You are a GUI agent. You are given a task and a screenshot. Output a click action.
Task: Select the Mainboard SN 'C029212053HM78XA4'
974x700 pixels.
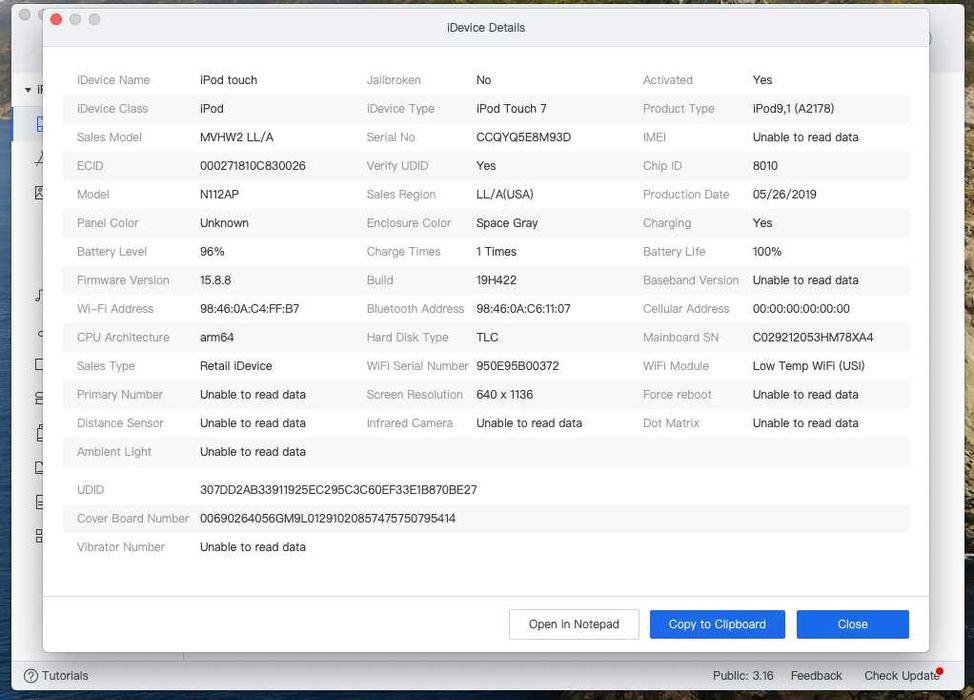(813, 337)
